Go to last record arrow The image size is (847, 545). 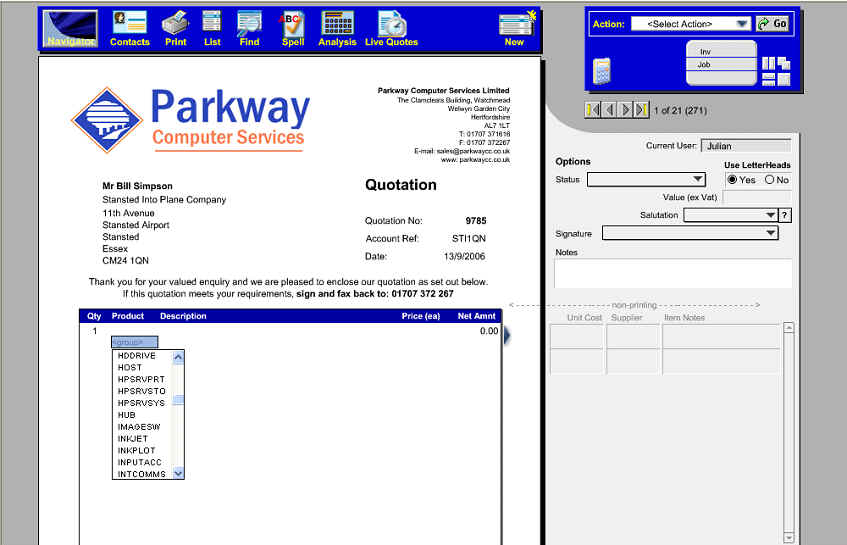click(641, 110)
